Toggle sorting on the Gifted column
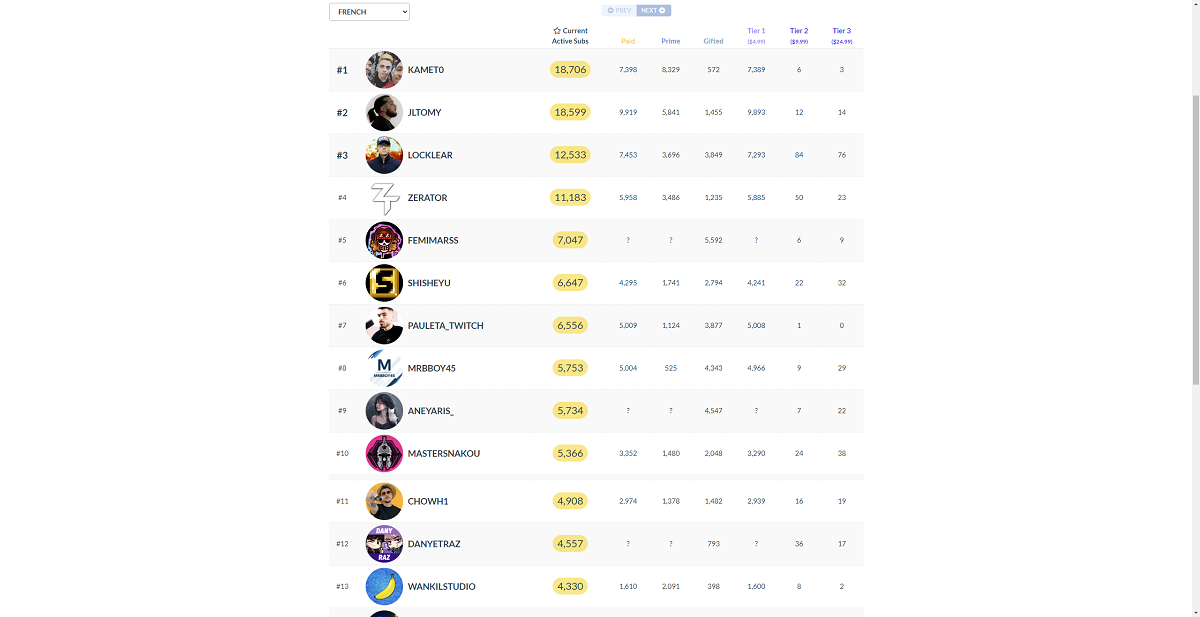 (713, 40)
